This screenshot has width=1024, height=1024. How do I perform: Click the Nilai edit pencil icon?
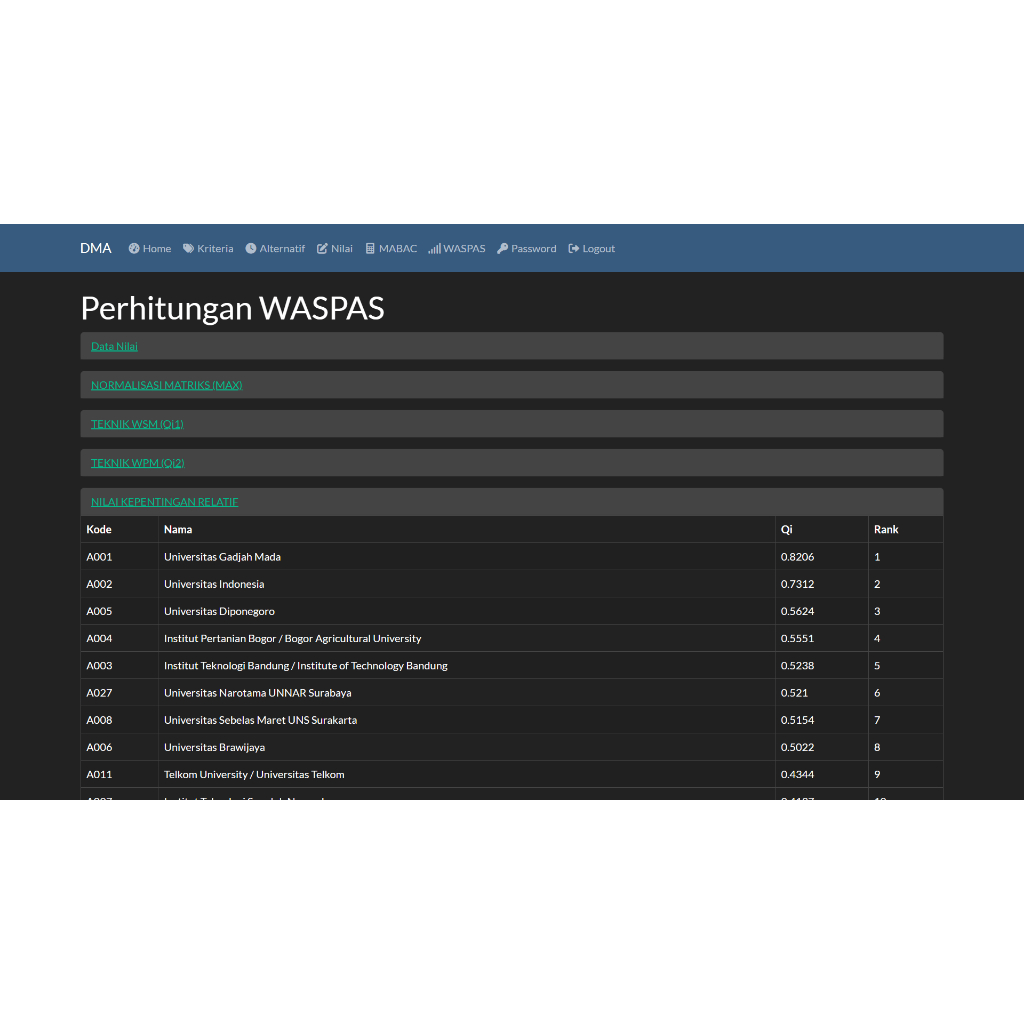[x=322, y=248]
